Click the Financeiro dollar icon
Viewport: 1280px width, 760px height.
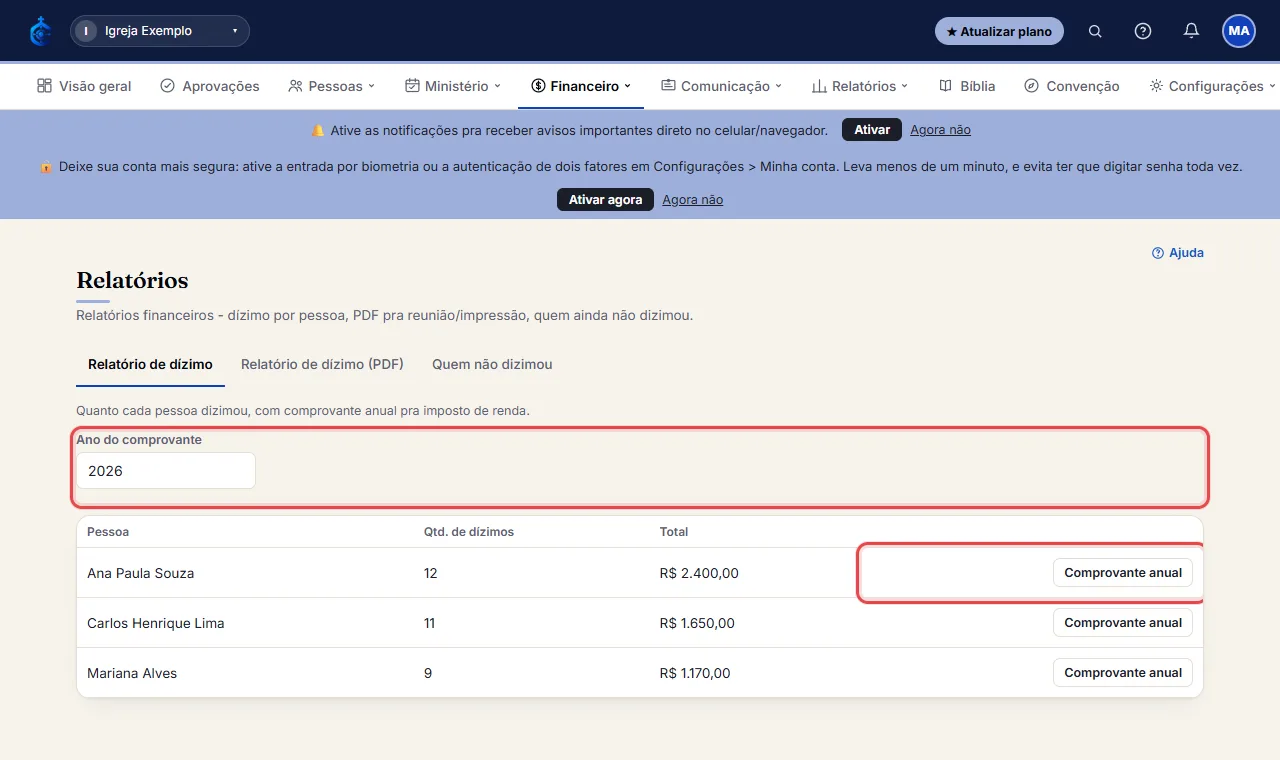click(538, 86)
